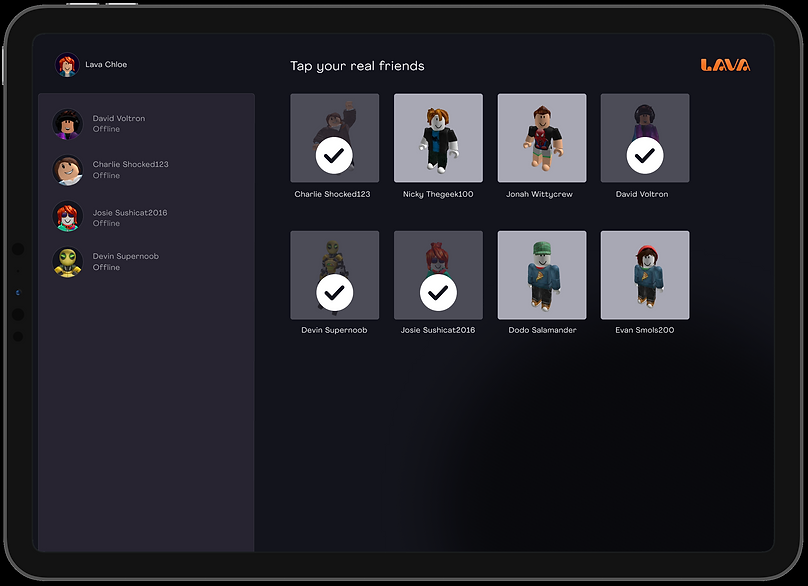The height and width of the screenshot is (586, 808).
Task: Click the David Voltron label under the tile
Action: pyautogui.click(x=642, y=194)
